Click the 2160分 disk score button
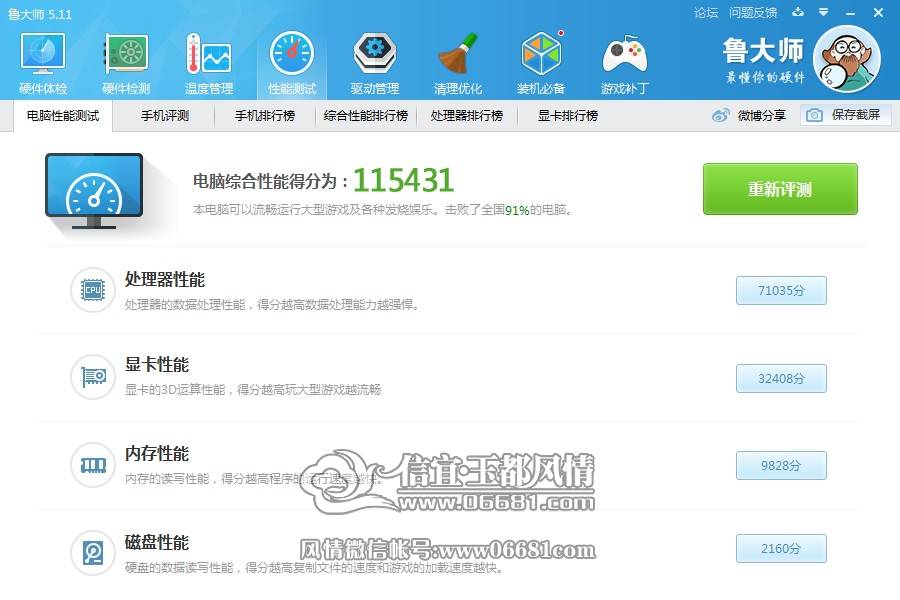 (x=781, y=549)
